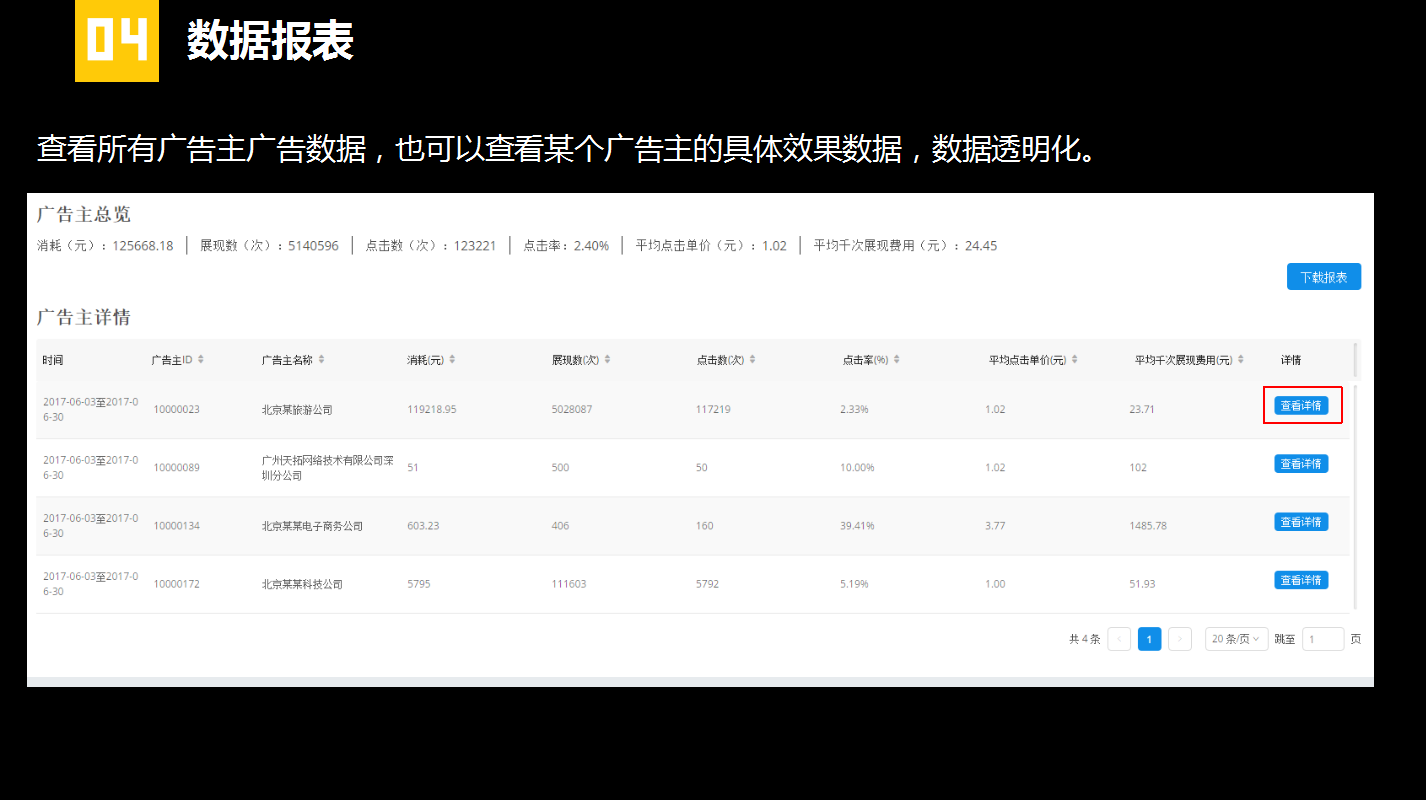Click the 3.77 average click price
This screenshot has height=800, width=1426.
click(x=995, y=526)
